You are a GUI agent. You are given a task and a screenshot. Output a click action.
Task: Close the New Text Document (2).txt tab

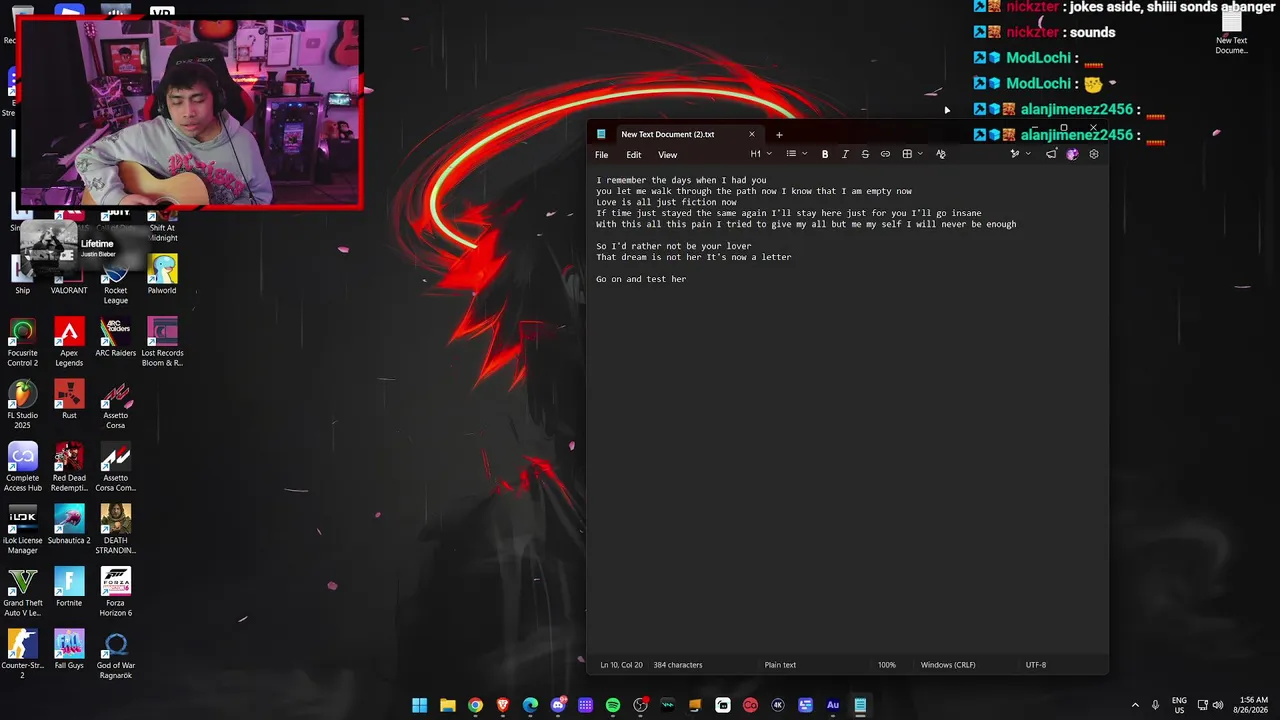coord(752,134)
